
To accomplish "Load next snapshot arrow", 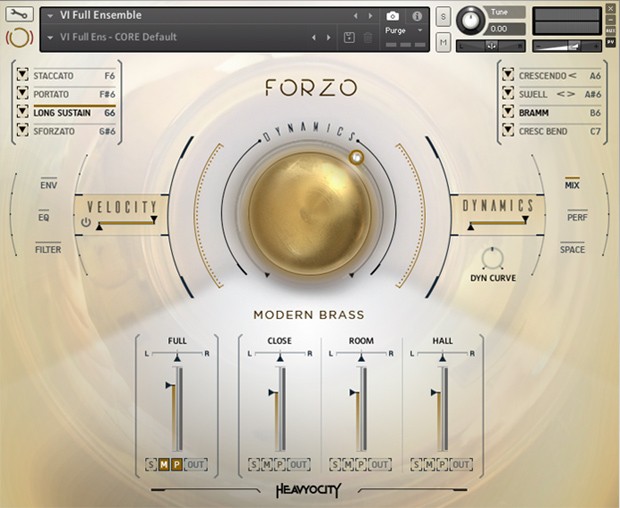I will coord(329,38).
